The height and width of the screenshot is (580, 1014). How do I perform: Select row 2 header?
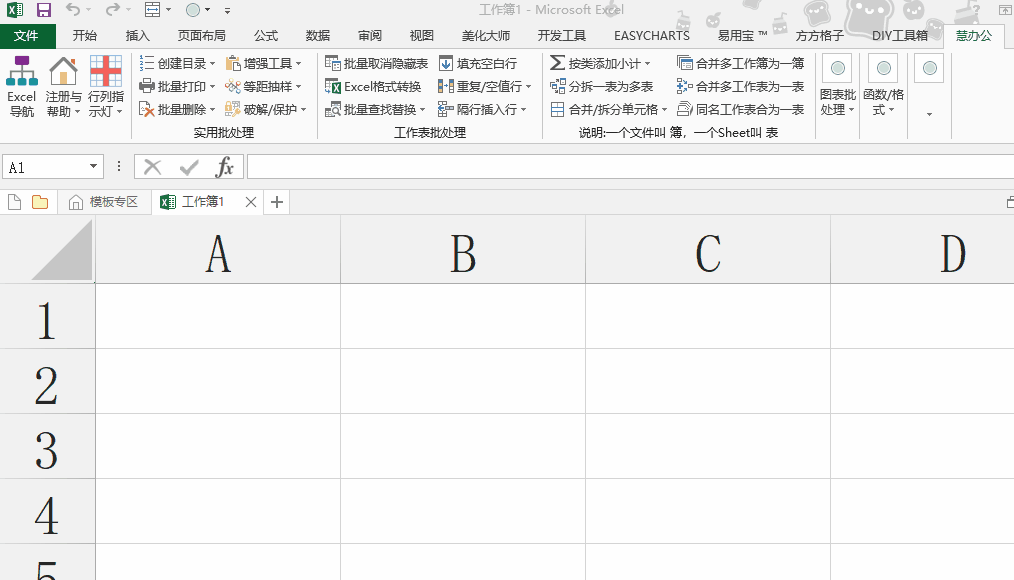click(47, 382)
